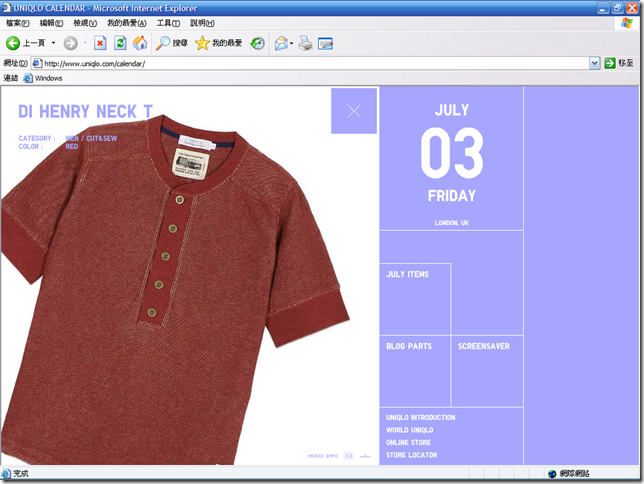Click the JULY month heading
Screen dimensions: 644x484
452,110
